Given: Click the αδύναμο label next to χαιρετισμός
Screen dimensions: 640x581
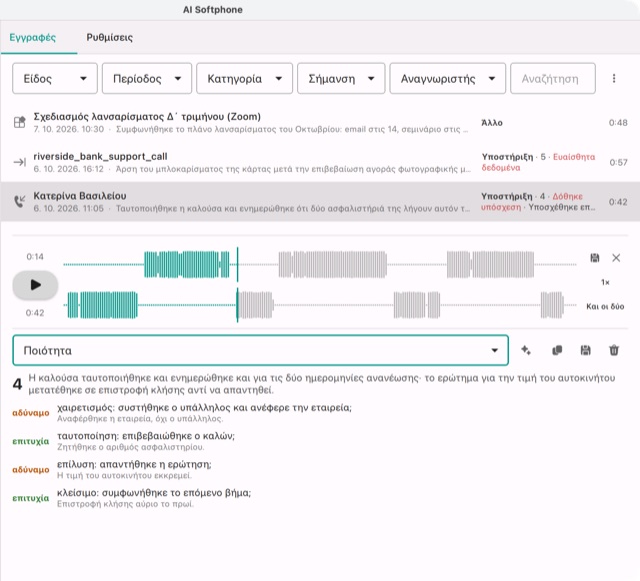Looking at the screenshot, I should 31,413.
